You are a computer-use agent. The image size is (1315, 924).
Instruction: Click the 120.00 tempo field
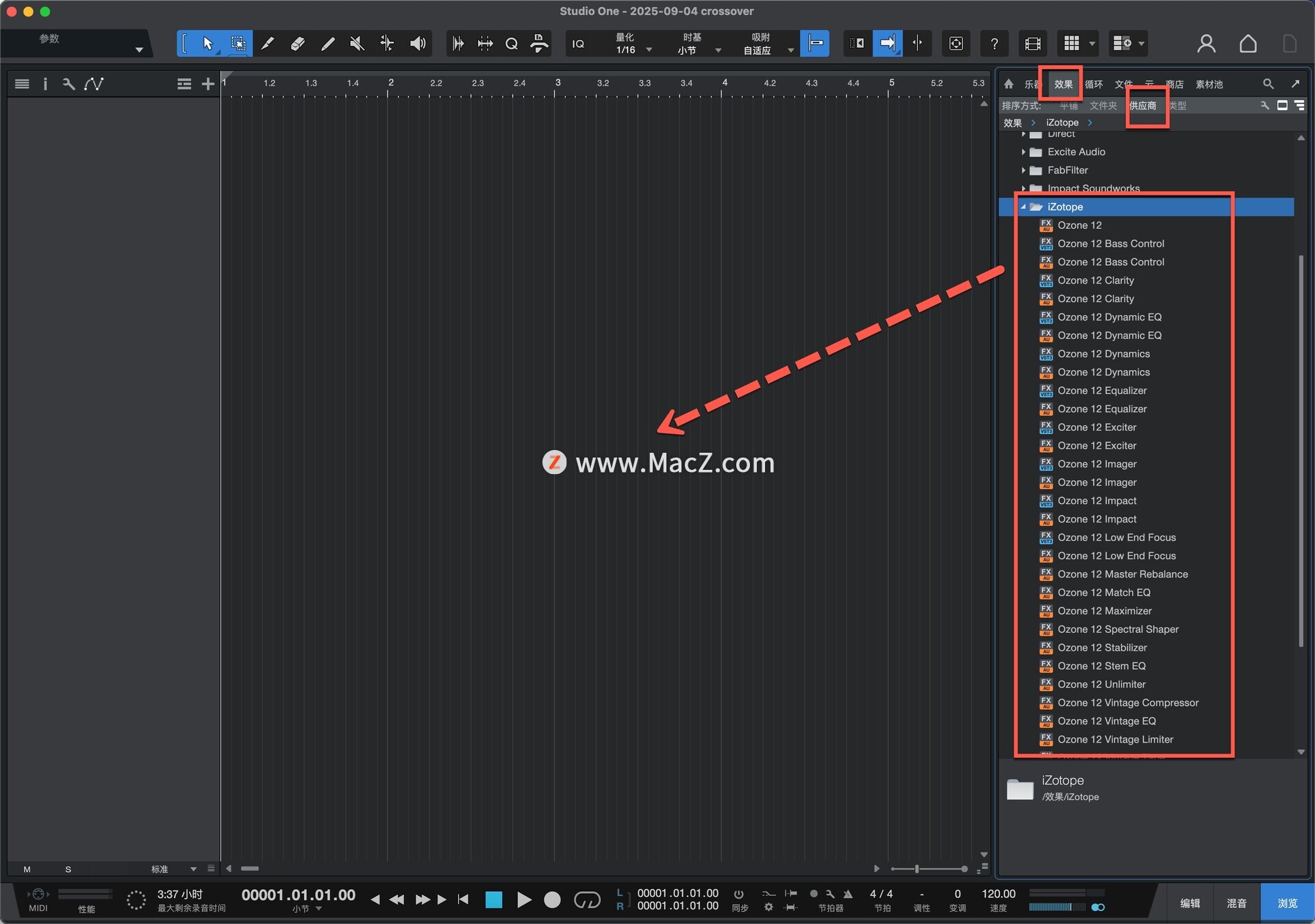pyautogui.click(x=999, y=894)
